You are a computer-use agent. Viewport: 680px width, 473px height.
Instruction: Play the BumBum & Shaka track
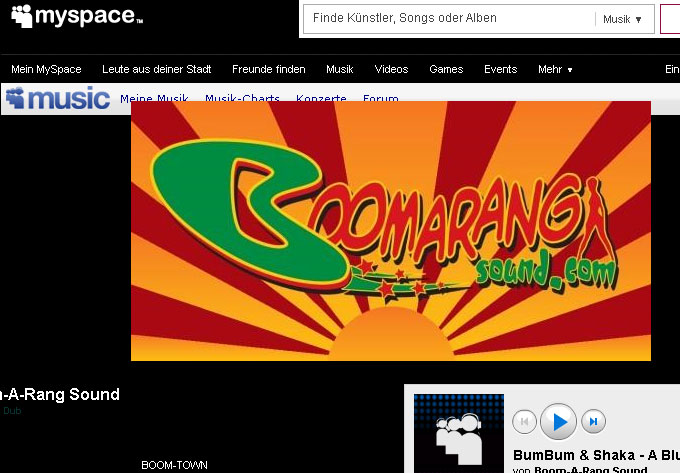pyautogui.click(x=558, y=421)
